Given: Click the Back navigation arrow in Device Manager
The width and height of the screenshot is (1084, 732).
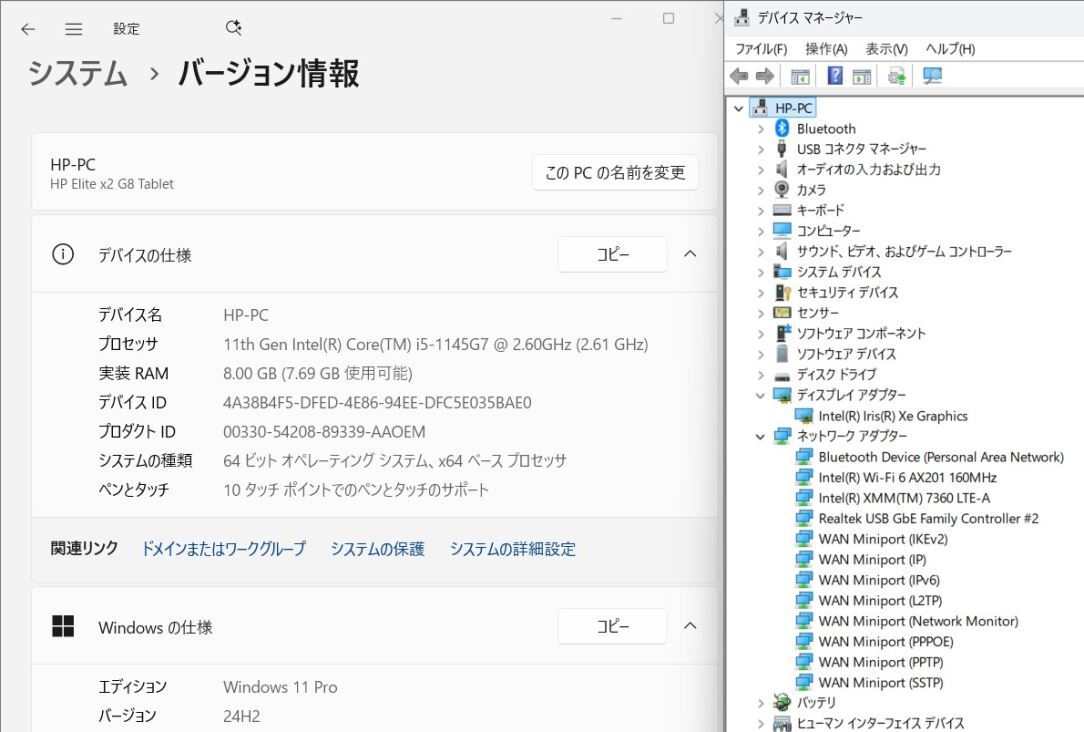Looking at the screenshot, I should pyautogui.click(x=738, y=75).
